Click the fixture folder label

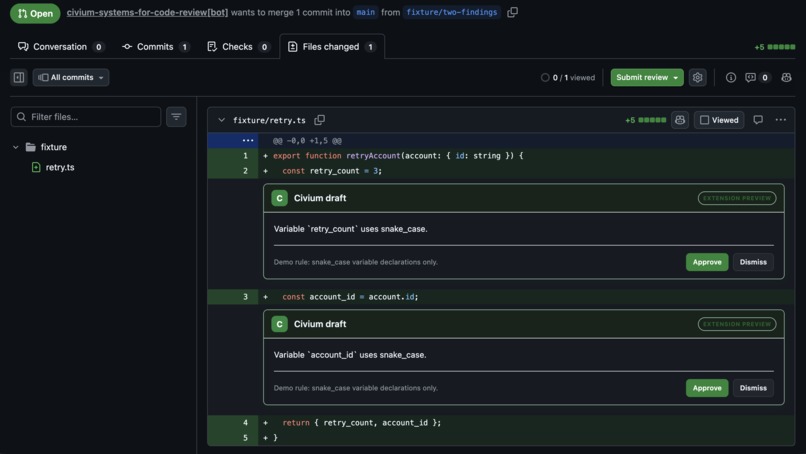pos(53,147)
